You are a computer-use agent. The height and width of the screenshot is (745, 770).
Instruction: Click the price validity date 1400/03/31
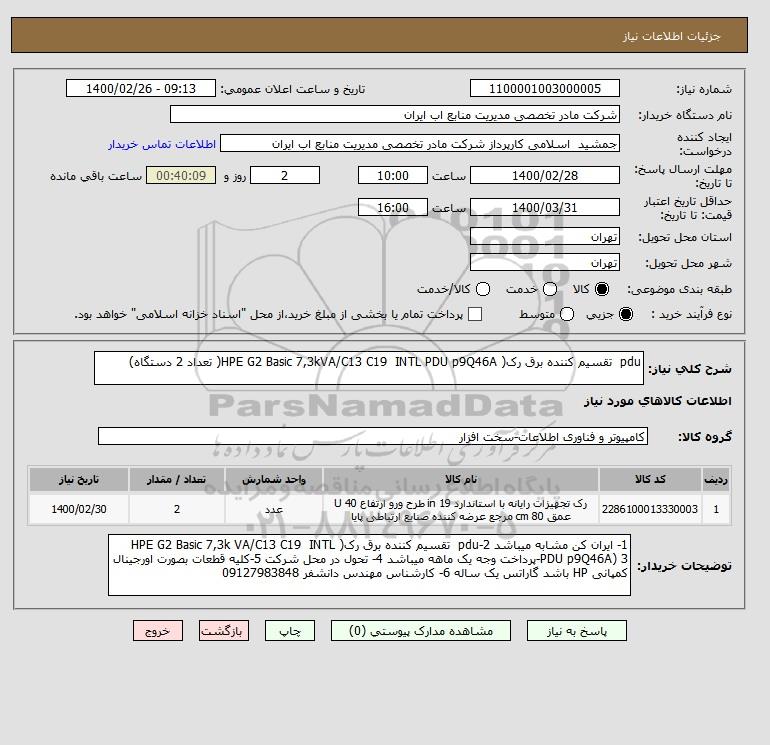[x=545, y=207]
